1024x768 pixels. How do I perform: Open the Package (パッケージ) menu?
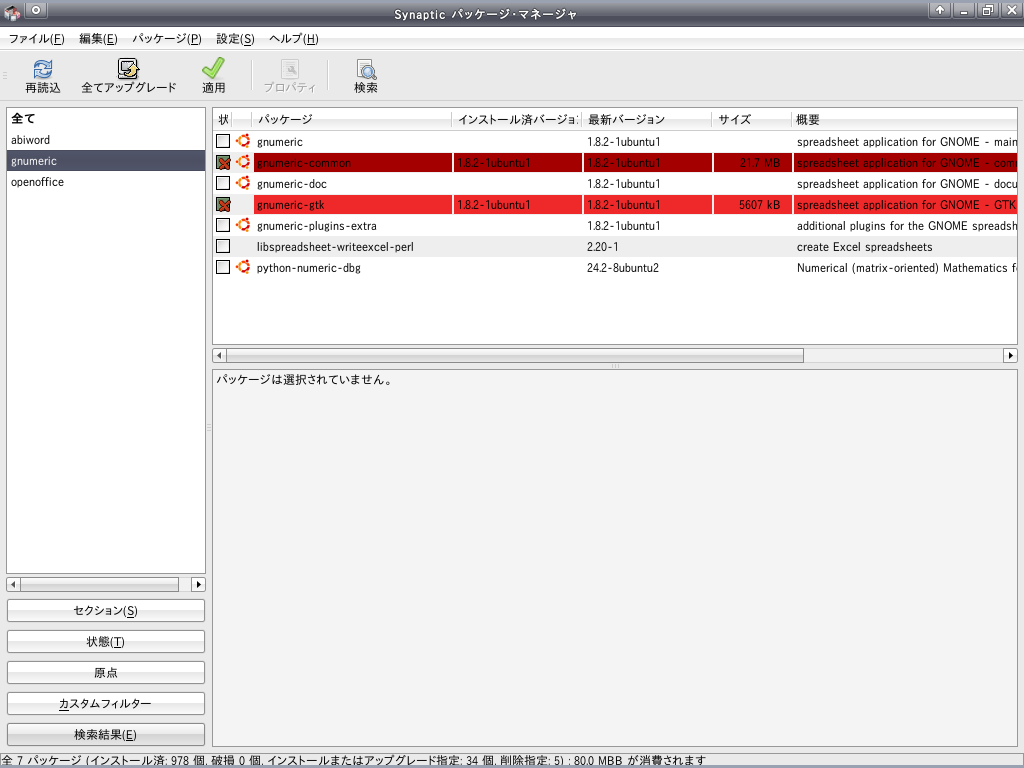pos(167,39)
